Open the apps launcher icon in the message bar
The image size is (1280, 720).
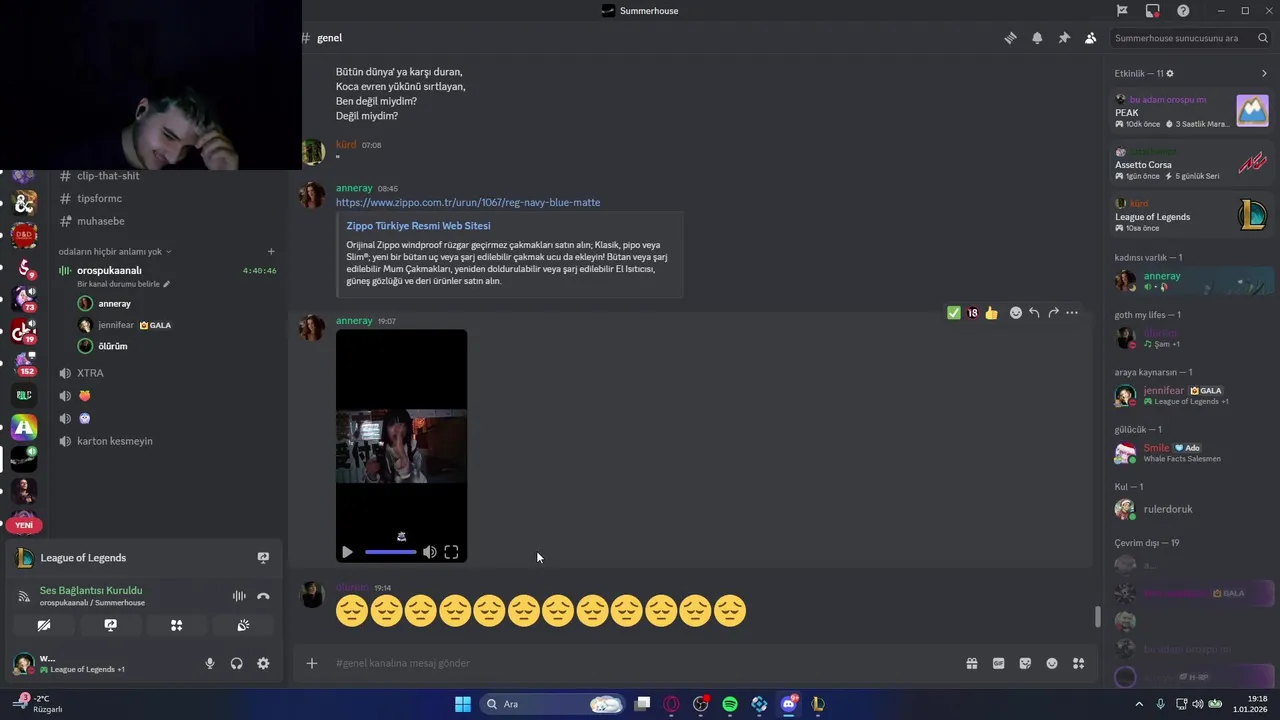tap(1079, 663)
